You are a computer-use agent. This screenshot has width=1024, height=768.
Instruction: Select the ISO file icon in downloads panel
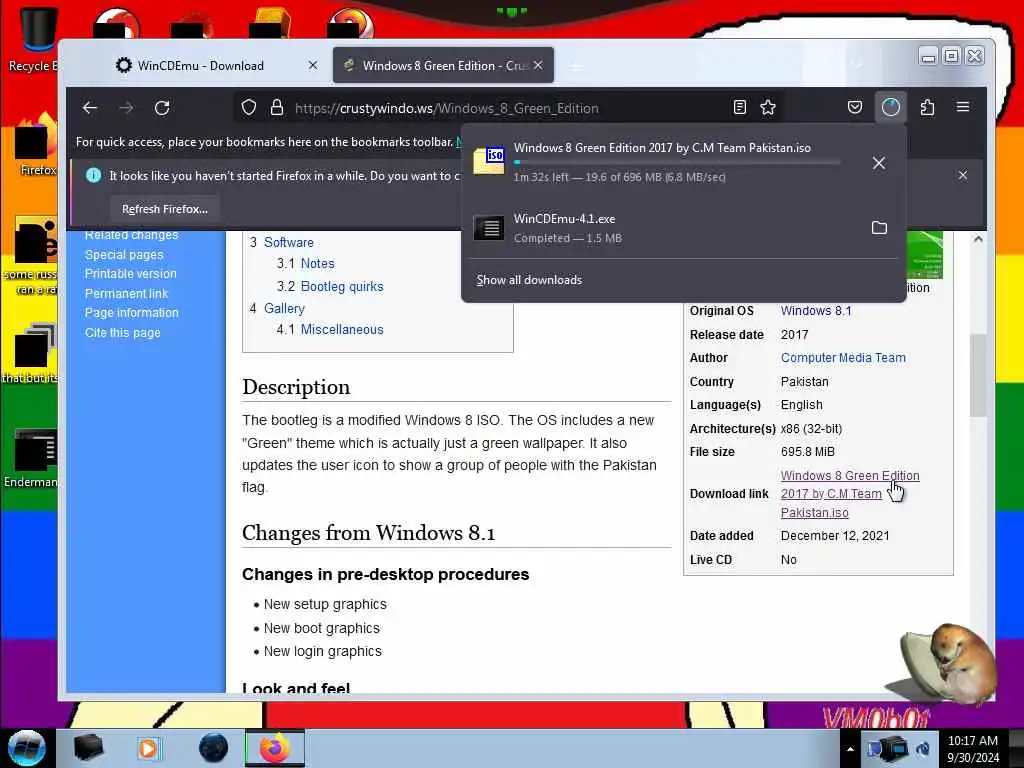click(489, 160)
